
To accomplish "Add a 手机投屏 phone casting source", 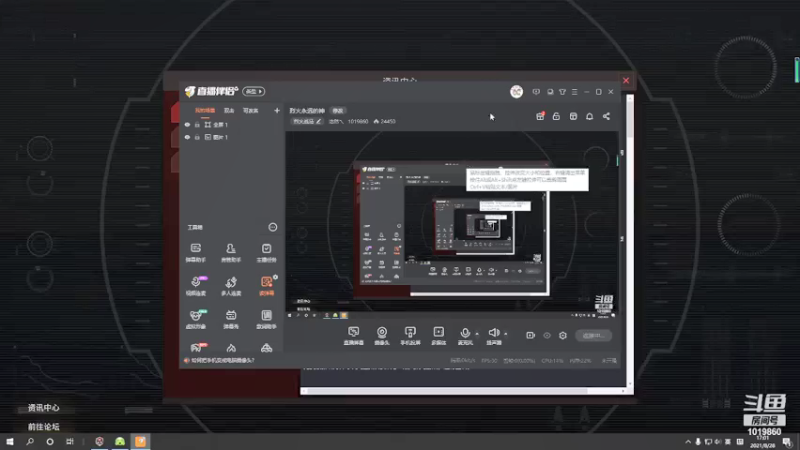I will coord(410,336).
